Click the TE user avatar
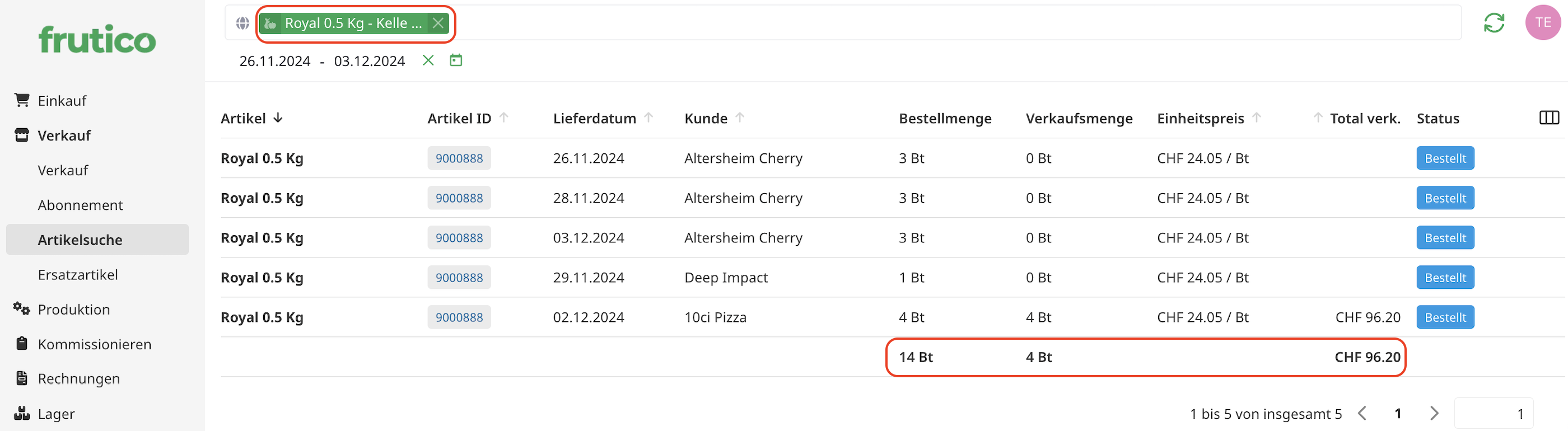This screenshot has width=1568, height=431. (x=1542, y=22)
